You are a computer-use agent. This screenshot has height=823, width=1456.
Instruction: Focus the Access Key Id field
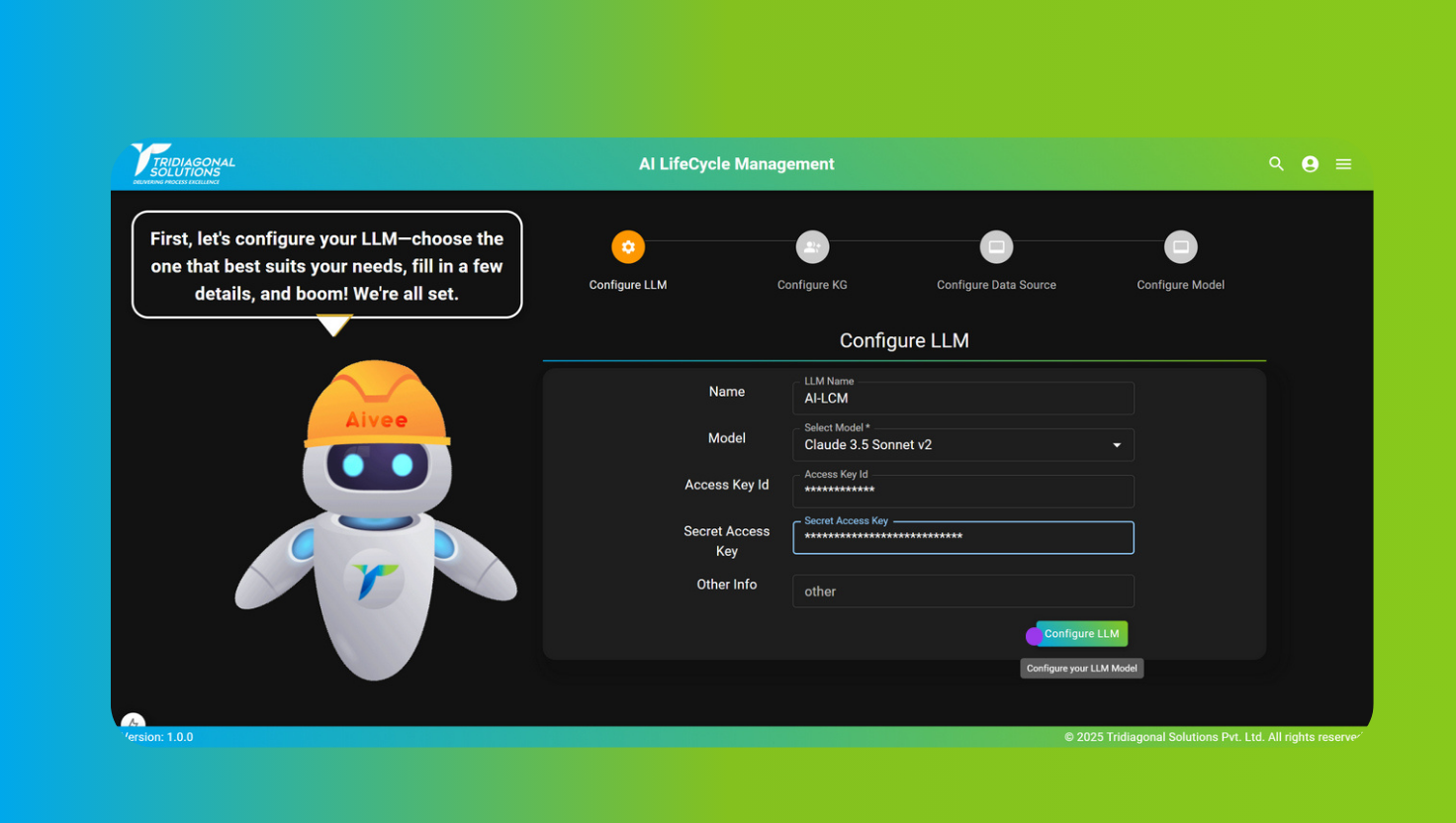click(x=962, y=492)
